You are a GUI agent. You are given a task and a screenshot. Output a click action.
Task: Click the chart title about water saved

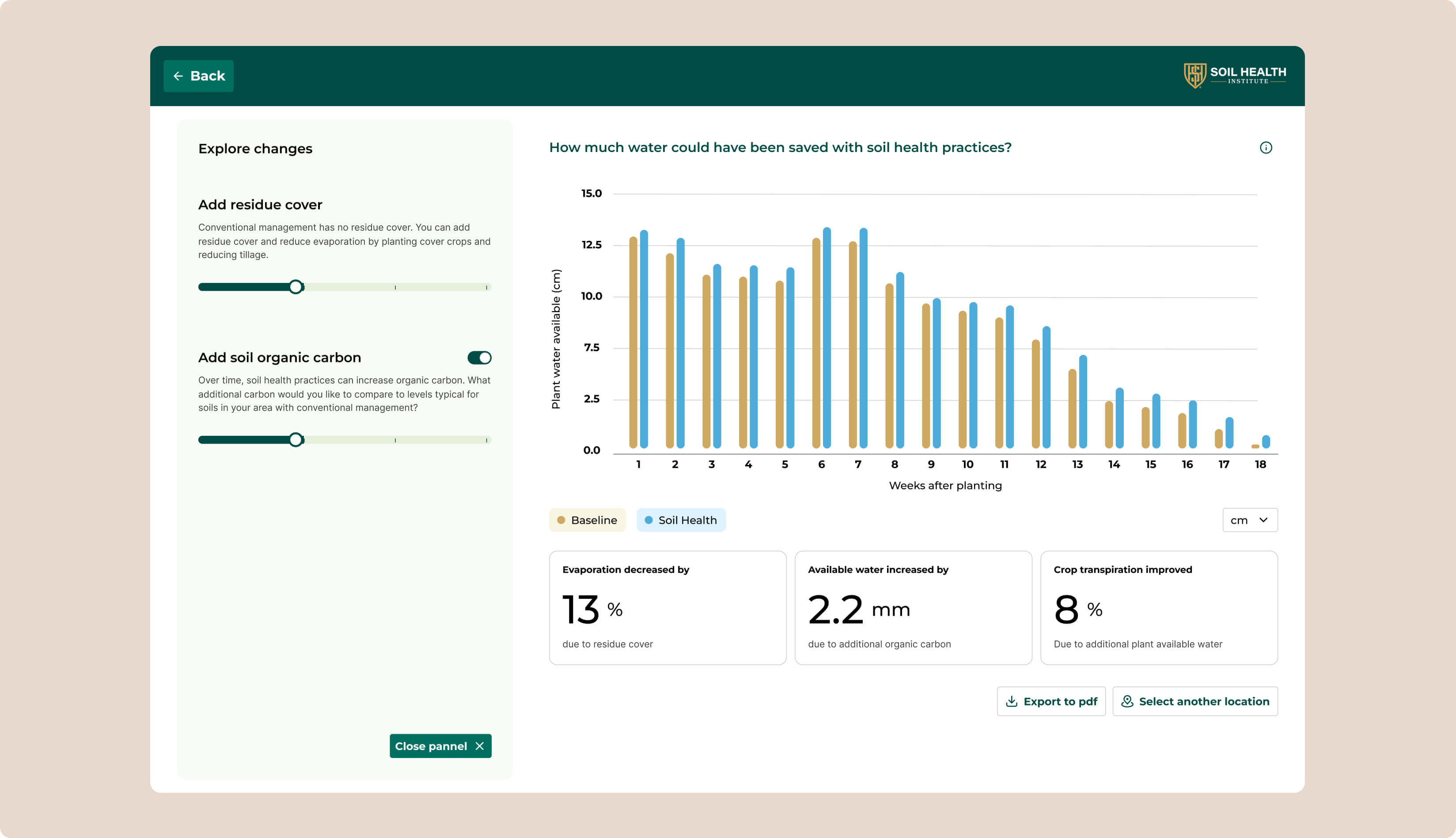(780, 148)
